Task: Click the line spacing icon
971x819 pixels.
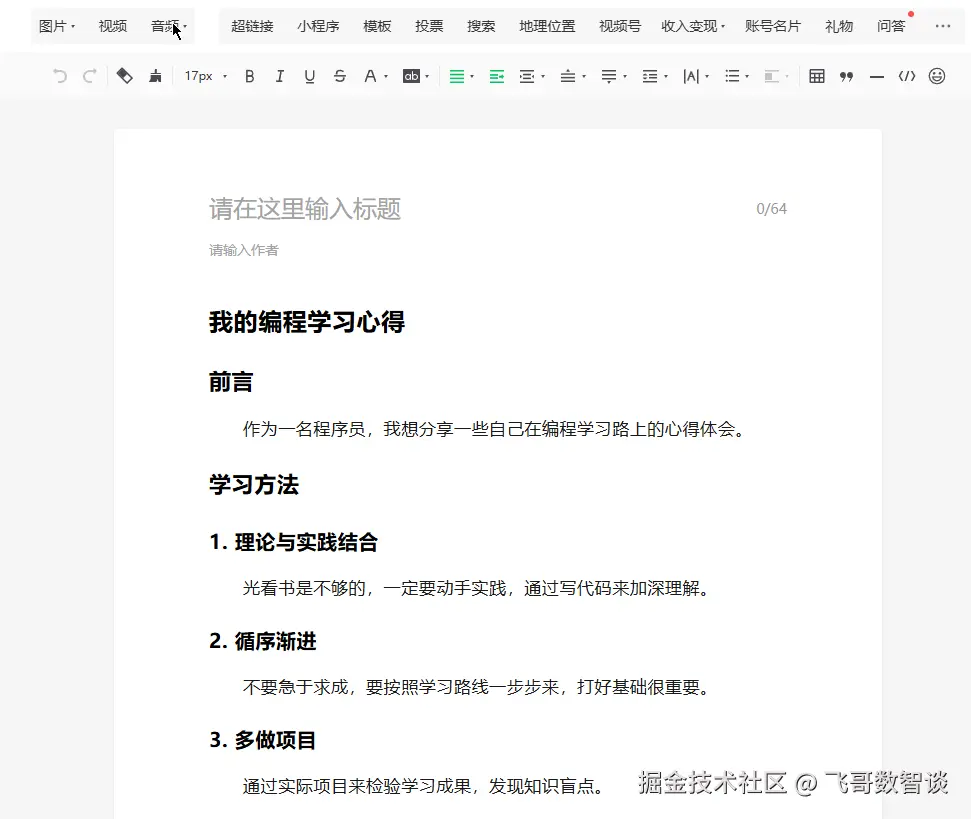Action: (650, 77)
